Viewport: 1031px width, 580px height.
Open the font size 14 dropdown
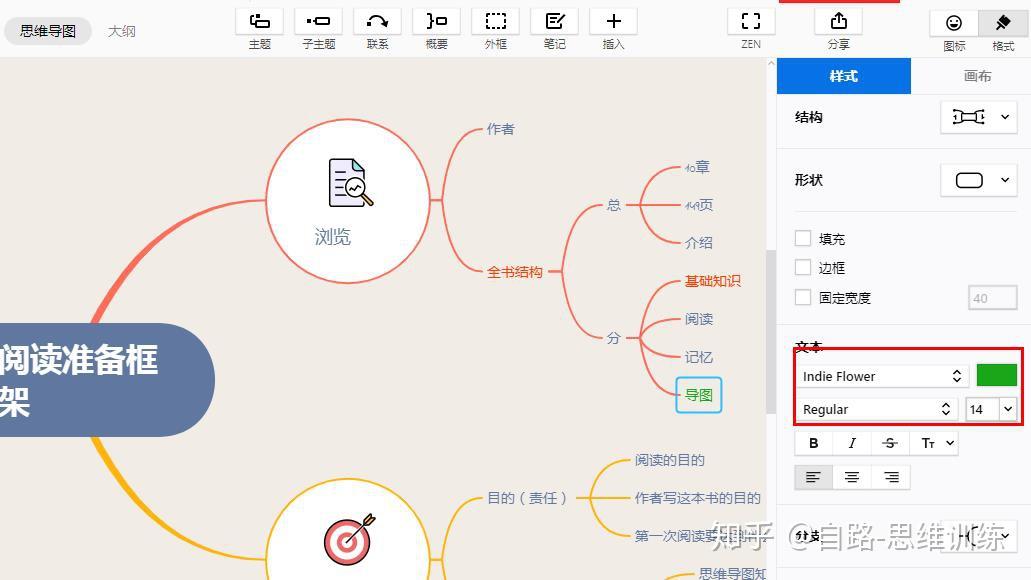coord(1007,409)
